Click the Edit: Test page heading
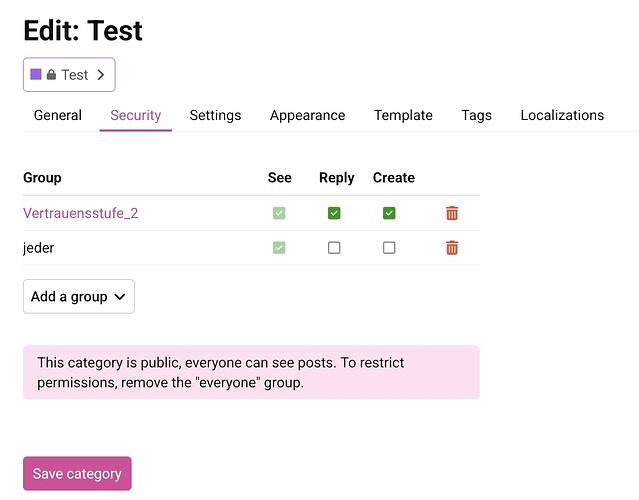The image size is (639, 500). coord(83,31)
